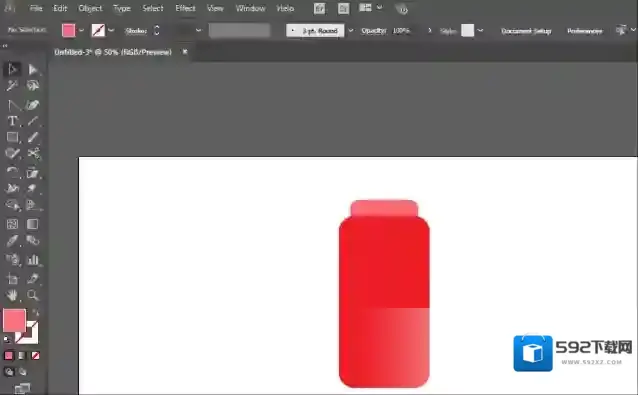Click the Stroke label link
This screenshot has height=395, width=638.
click(x=136, y=31)
